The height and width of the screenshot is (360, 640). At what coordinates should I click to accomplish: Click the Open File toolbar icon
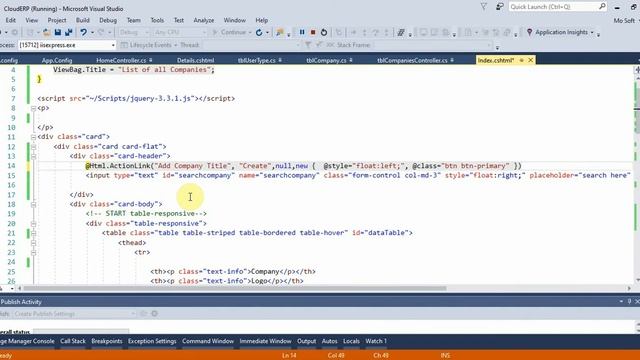(x=47, y=32)
